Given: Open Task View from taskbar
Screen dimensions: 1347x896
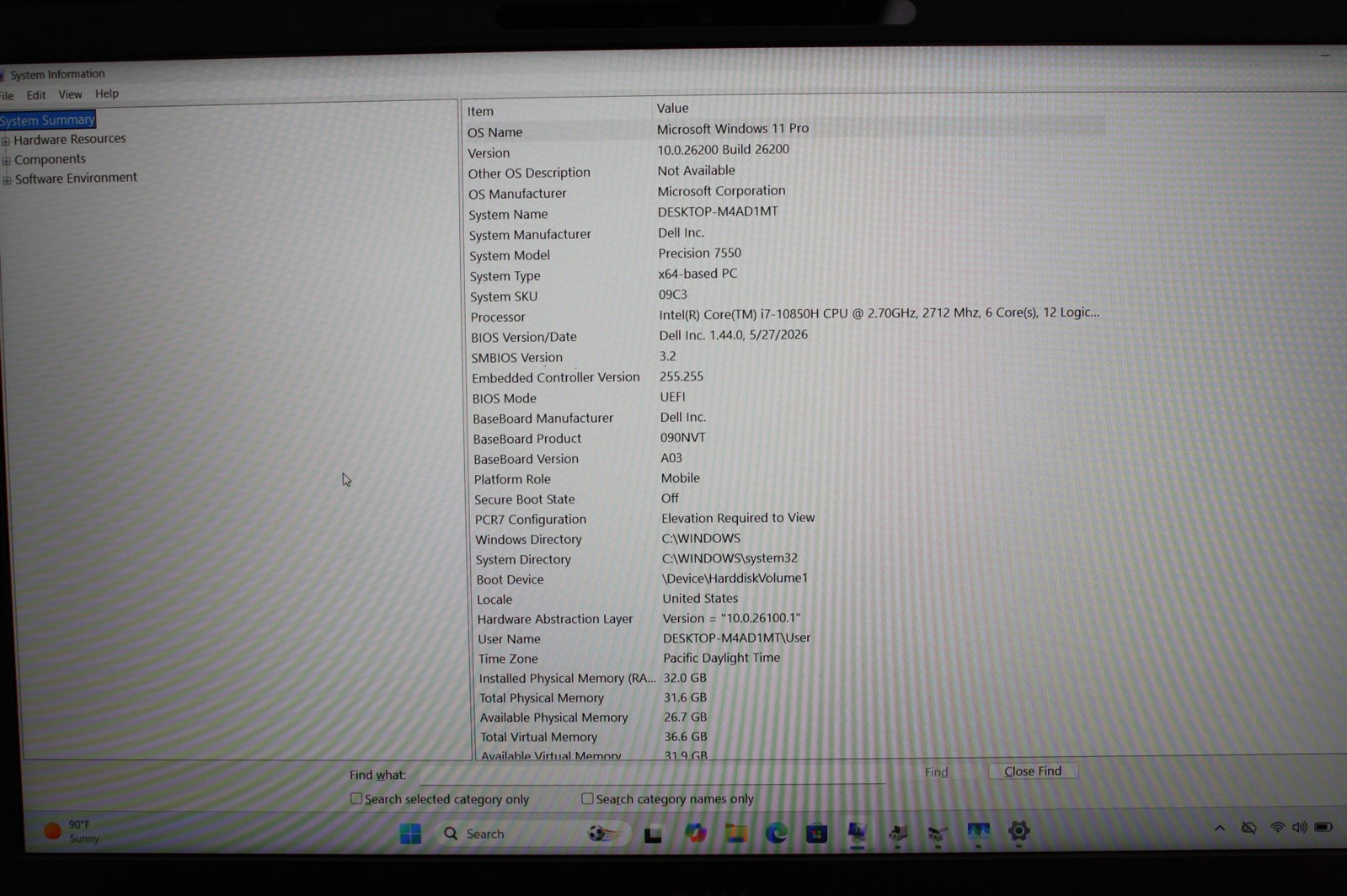Looking at the screenshot, I should point(653,835).
